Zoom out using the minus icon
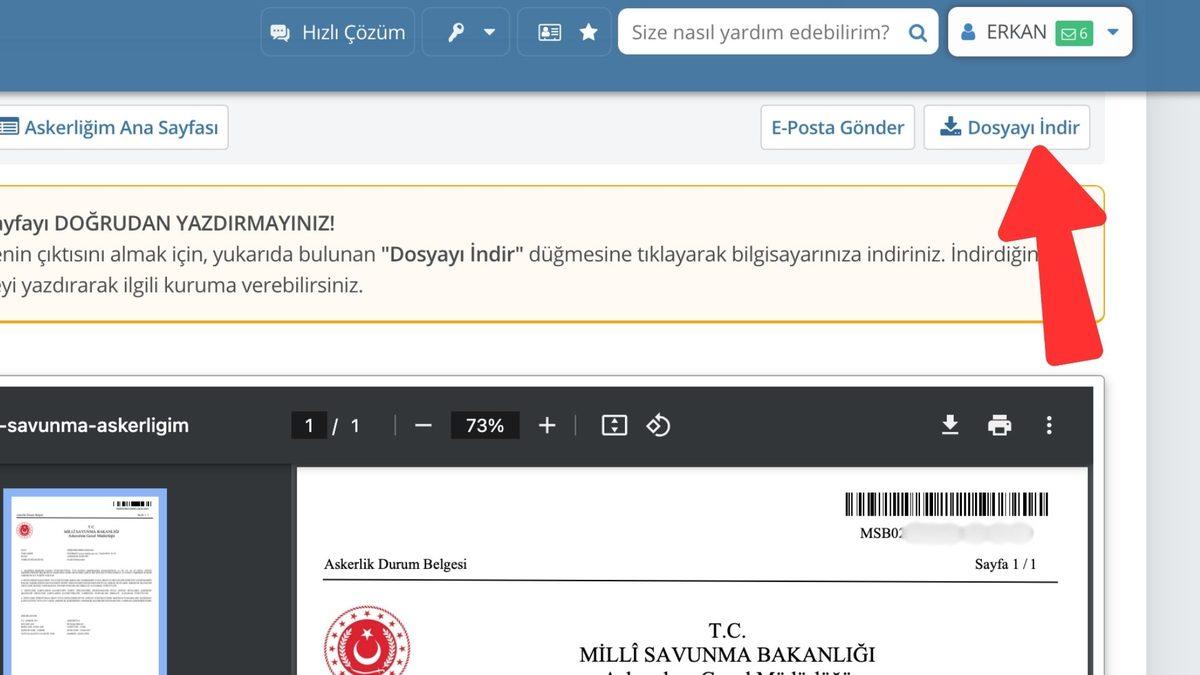The image size is (1200, 675). click(x=423, y=425)
